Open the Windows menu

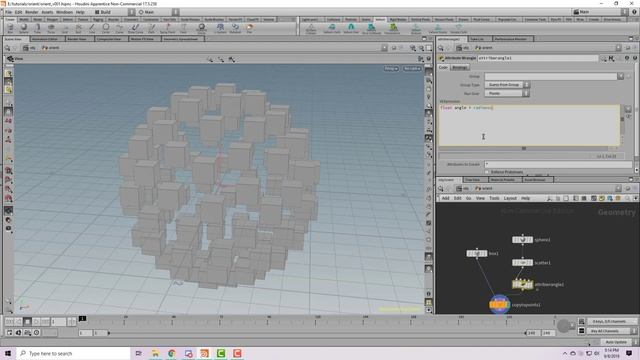(x=64, y=12)
